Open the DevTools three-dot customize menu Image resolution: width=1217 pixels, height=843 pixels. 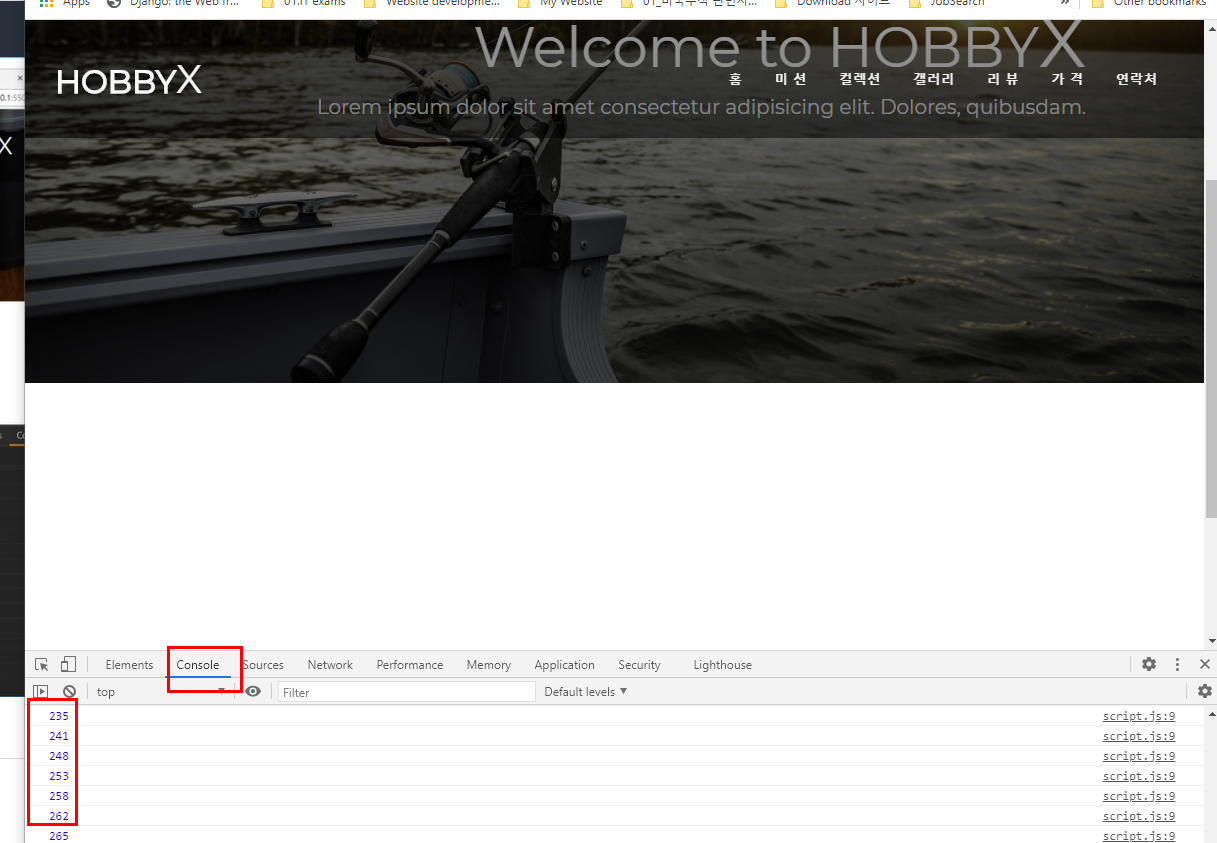(1178, 665)
